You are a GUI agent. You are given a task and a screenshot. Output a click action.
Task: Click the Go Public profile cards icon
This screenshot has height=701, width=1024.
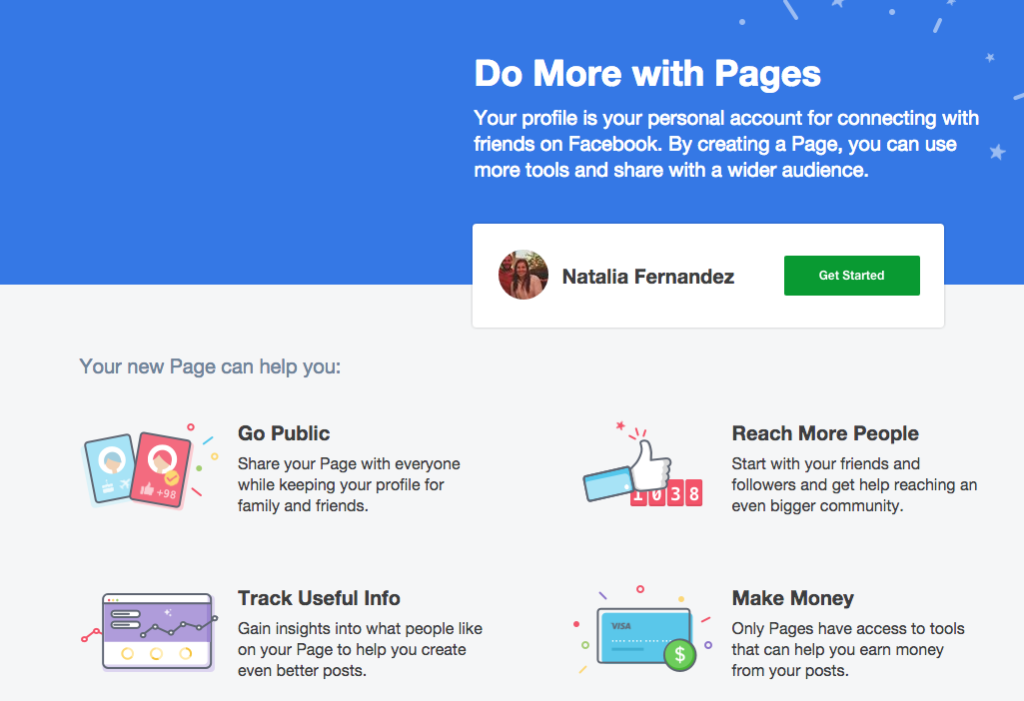tap(140, 468)
